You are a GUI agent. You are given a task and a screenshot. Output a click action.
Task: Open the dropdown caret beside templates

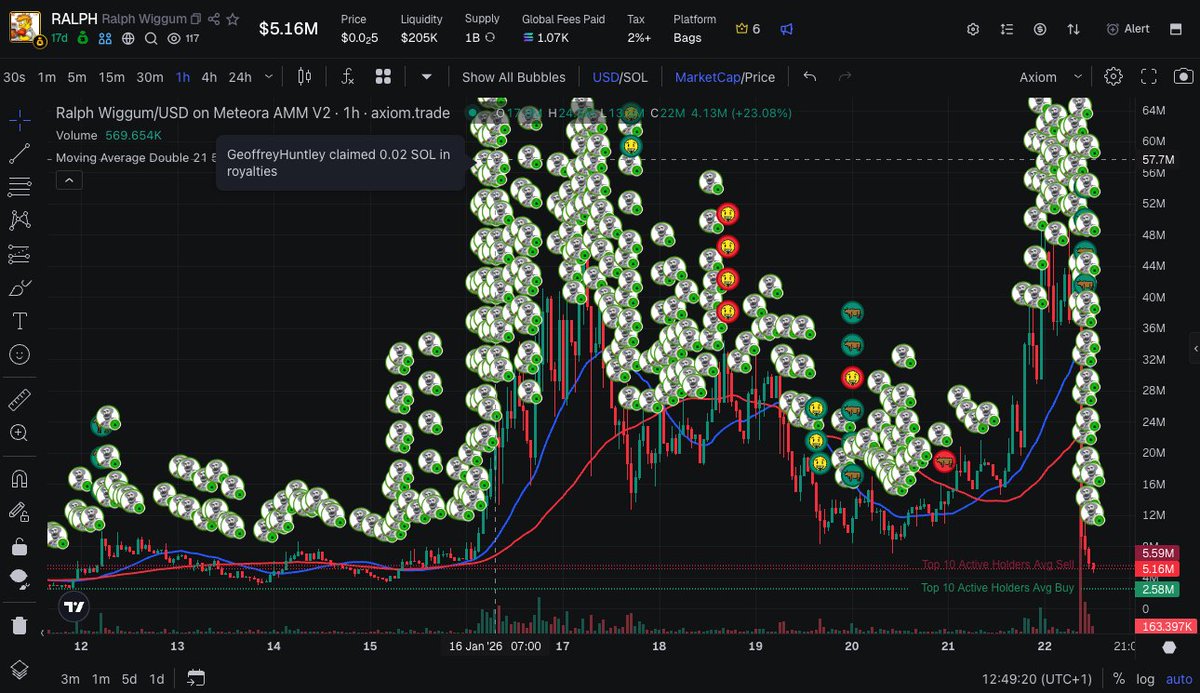click(x=427, y=77)
